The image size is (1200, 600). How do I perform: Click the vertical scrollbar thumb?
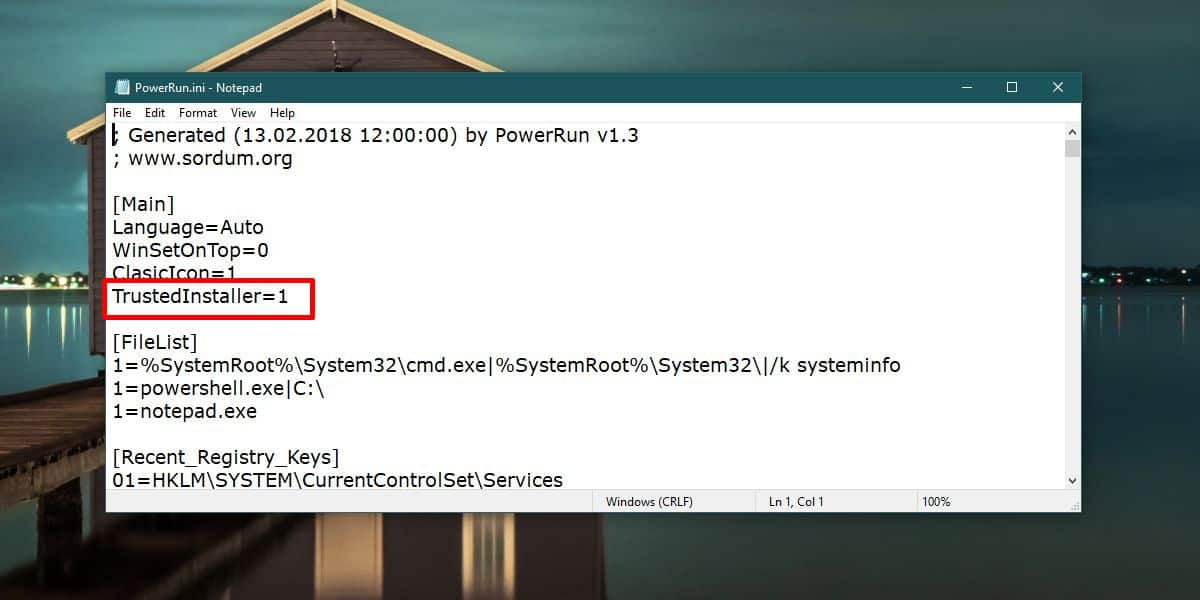(1072, 149)
